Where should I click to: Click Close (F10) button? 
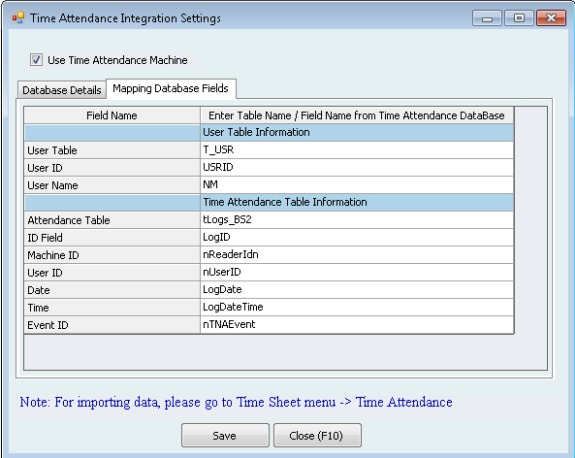(317, 435)
